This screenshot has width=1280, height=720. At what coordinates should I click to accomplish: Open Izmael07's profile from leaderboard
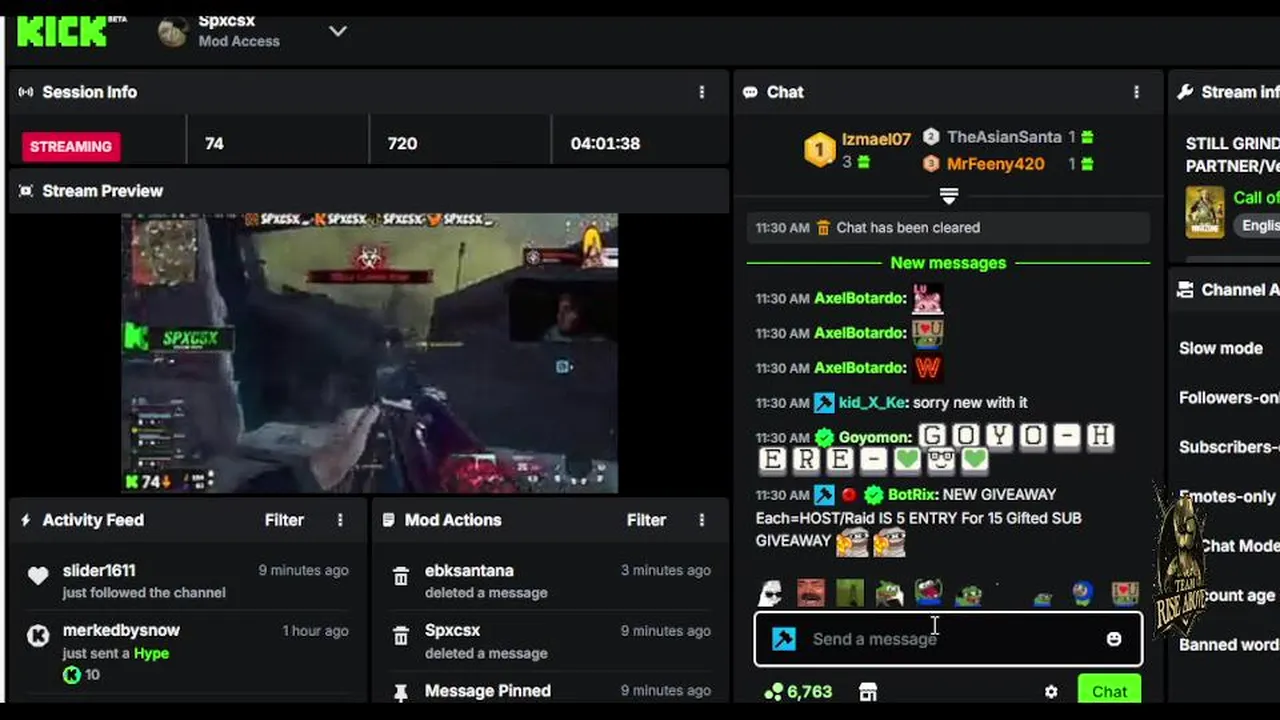coord(876,139)
